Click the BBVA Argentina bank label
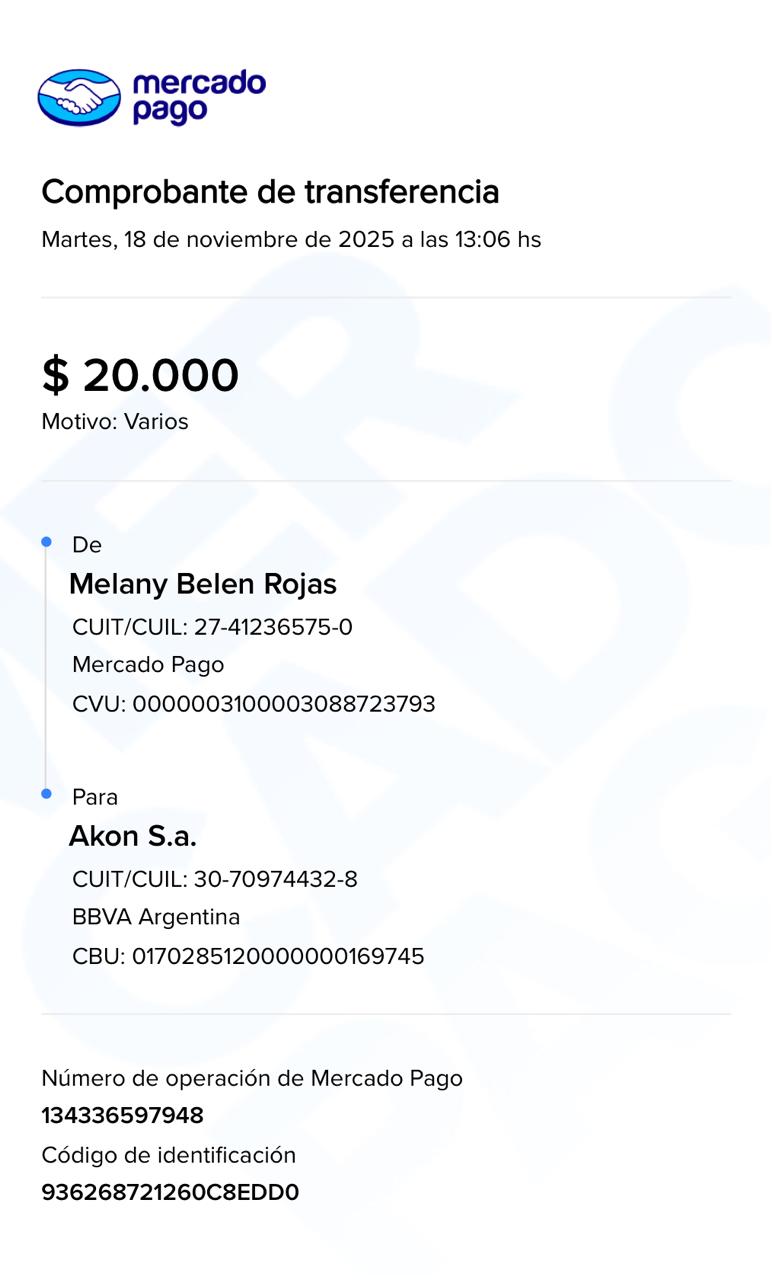The width and height of the screenshot is (772, 1280). (156, 917)
